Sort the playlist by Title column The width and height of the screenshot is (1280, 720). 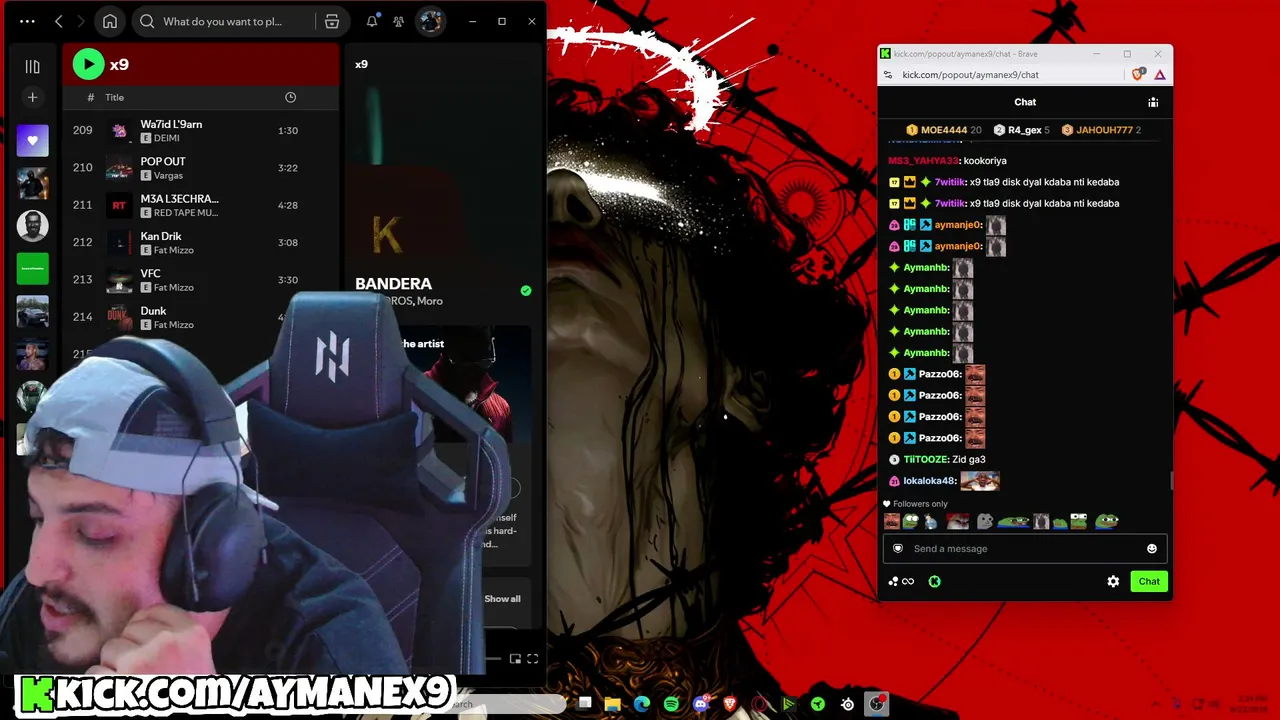(115, 97)
